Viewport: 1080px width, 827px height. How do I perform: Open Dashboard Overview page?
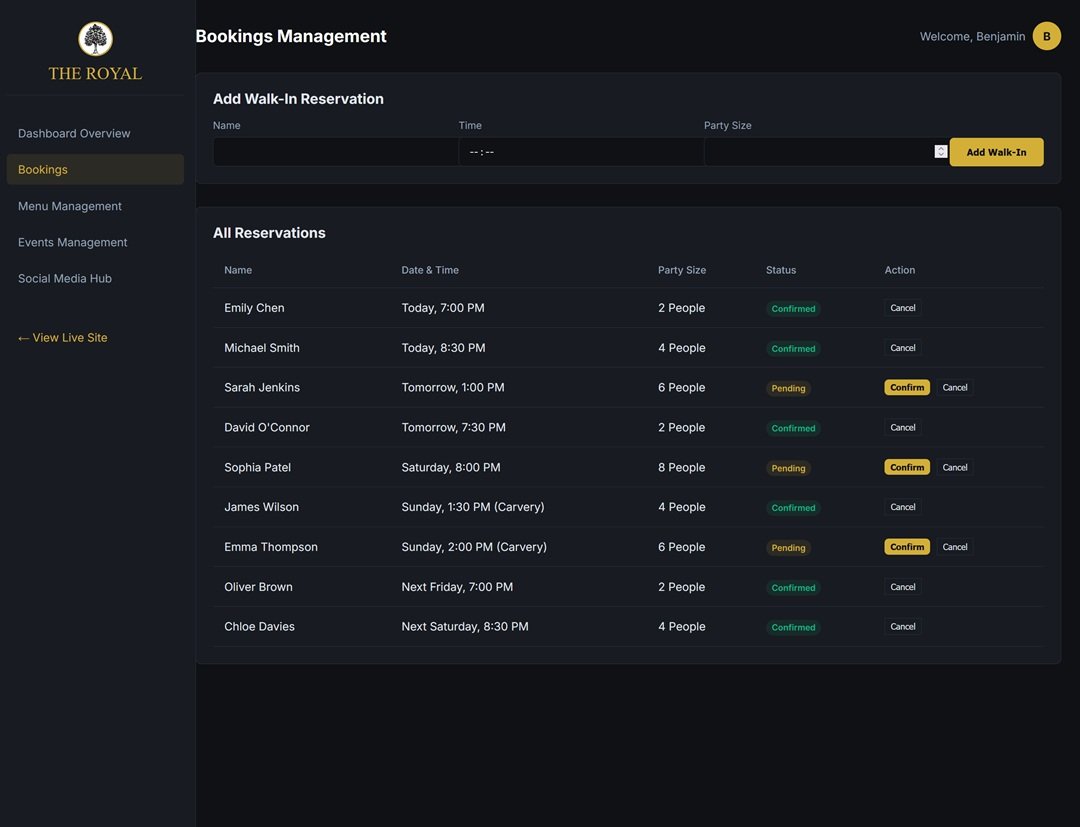coord(95,133)
